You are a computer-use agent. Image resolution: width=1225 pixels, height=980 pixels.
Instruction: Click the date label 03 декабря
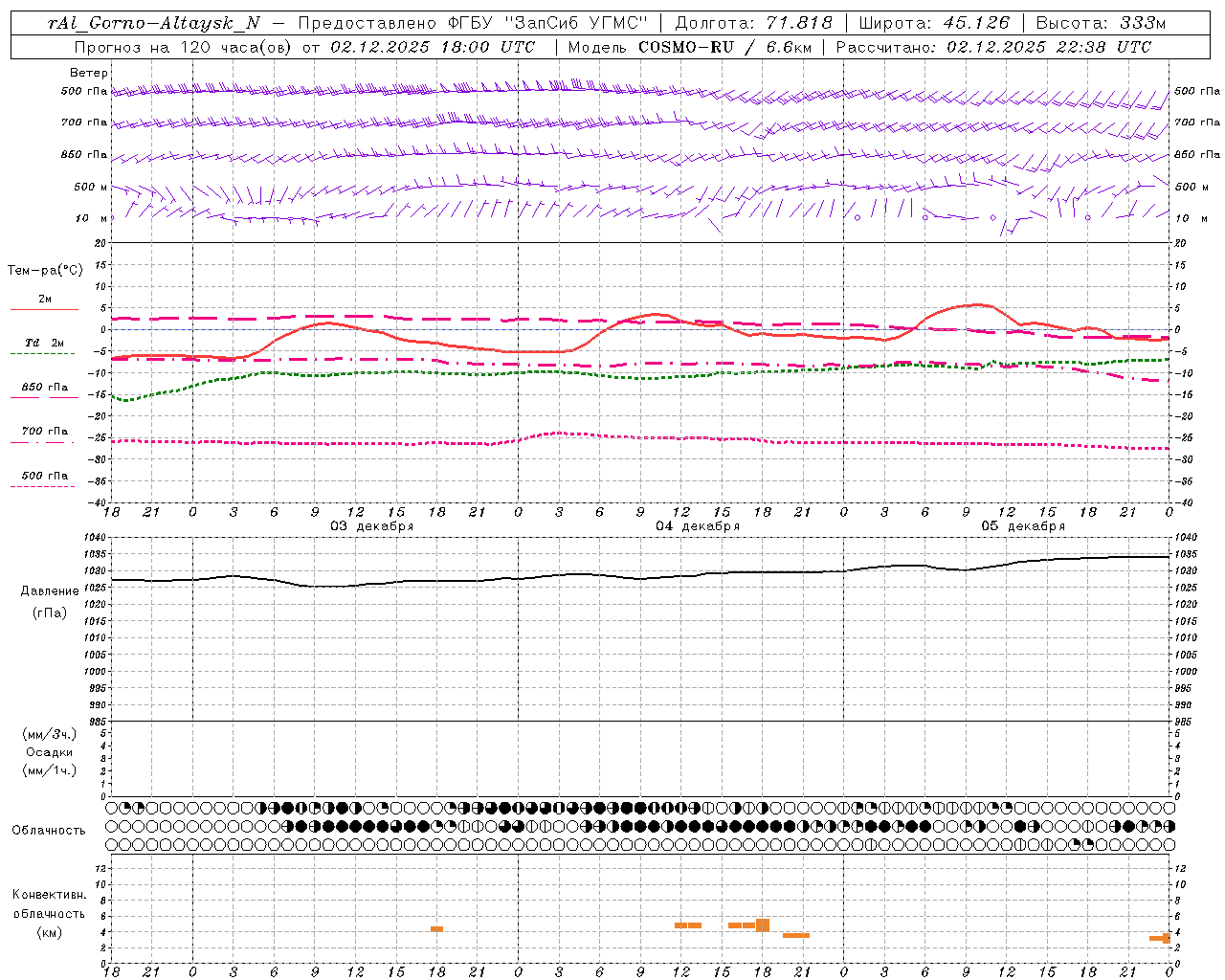pos(372,526)
